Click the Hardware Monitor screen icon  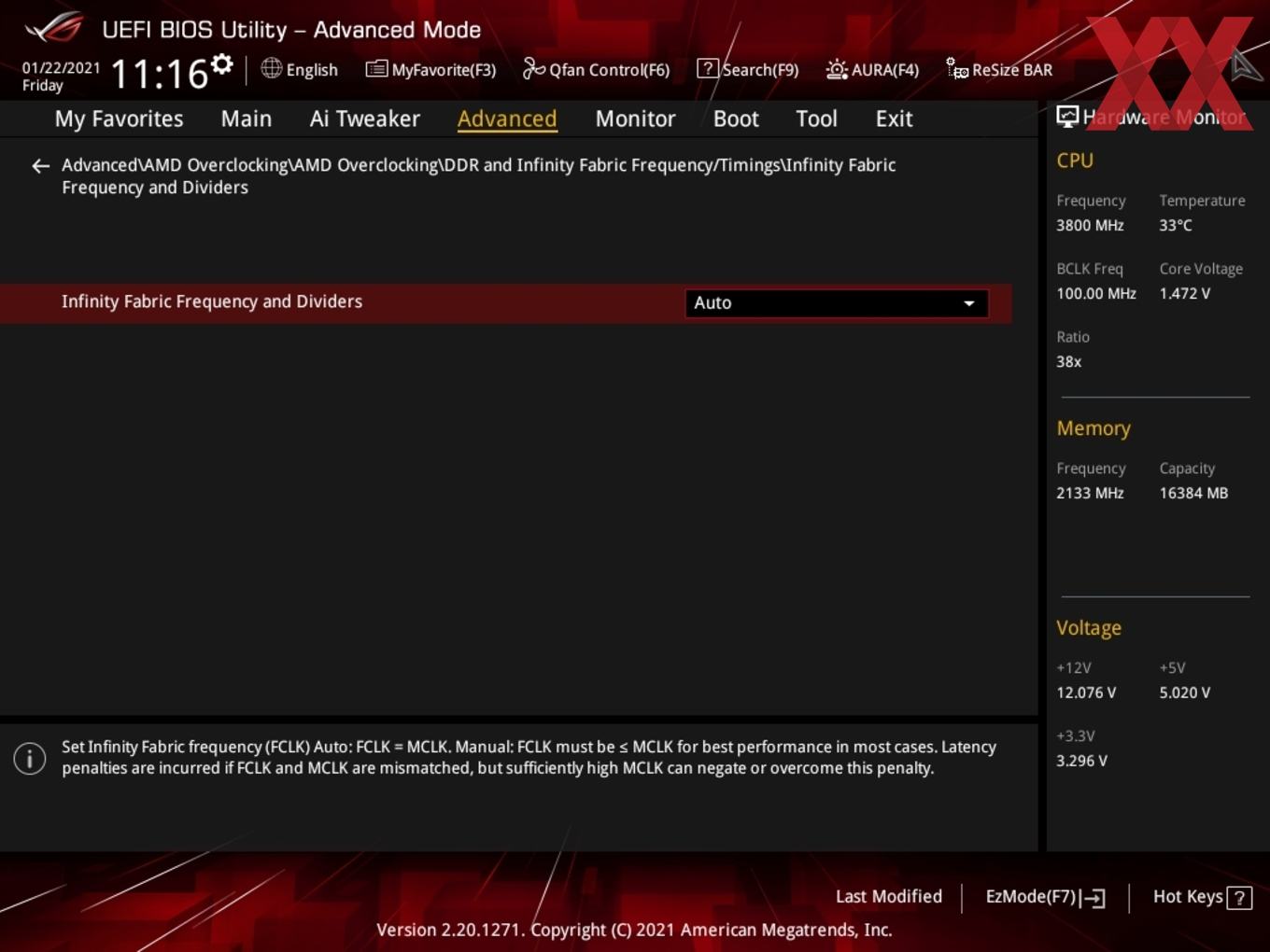(1067, 117)
